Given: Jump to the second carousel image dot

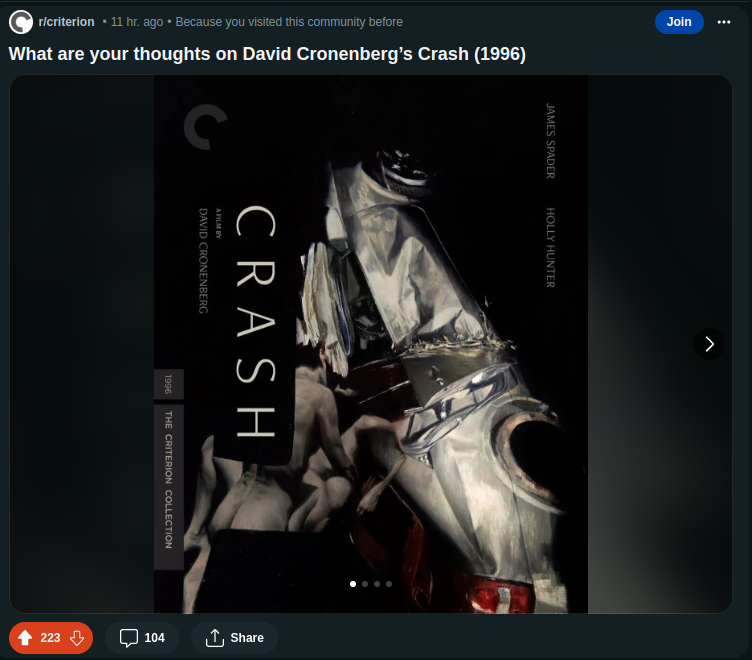Looking at the screenshot, I should click(x=365, y=584).
